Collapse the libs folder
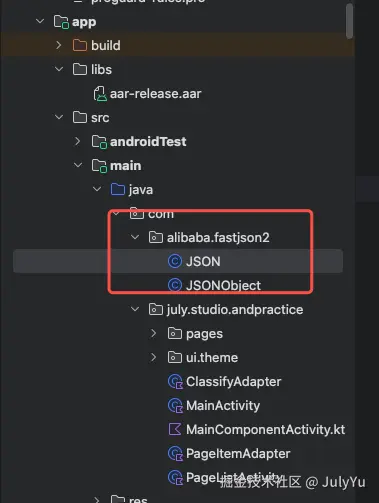379x503 pixels. [59, 69]
